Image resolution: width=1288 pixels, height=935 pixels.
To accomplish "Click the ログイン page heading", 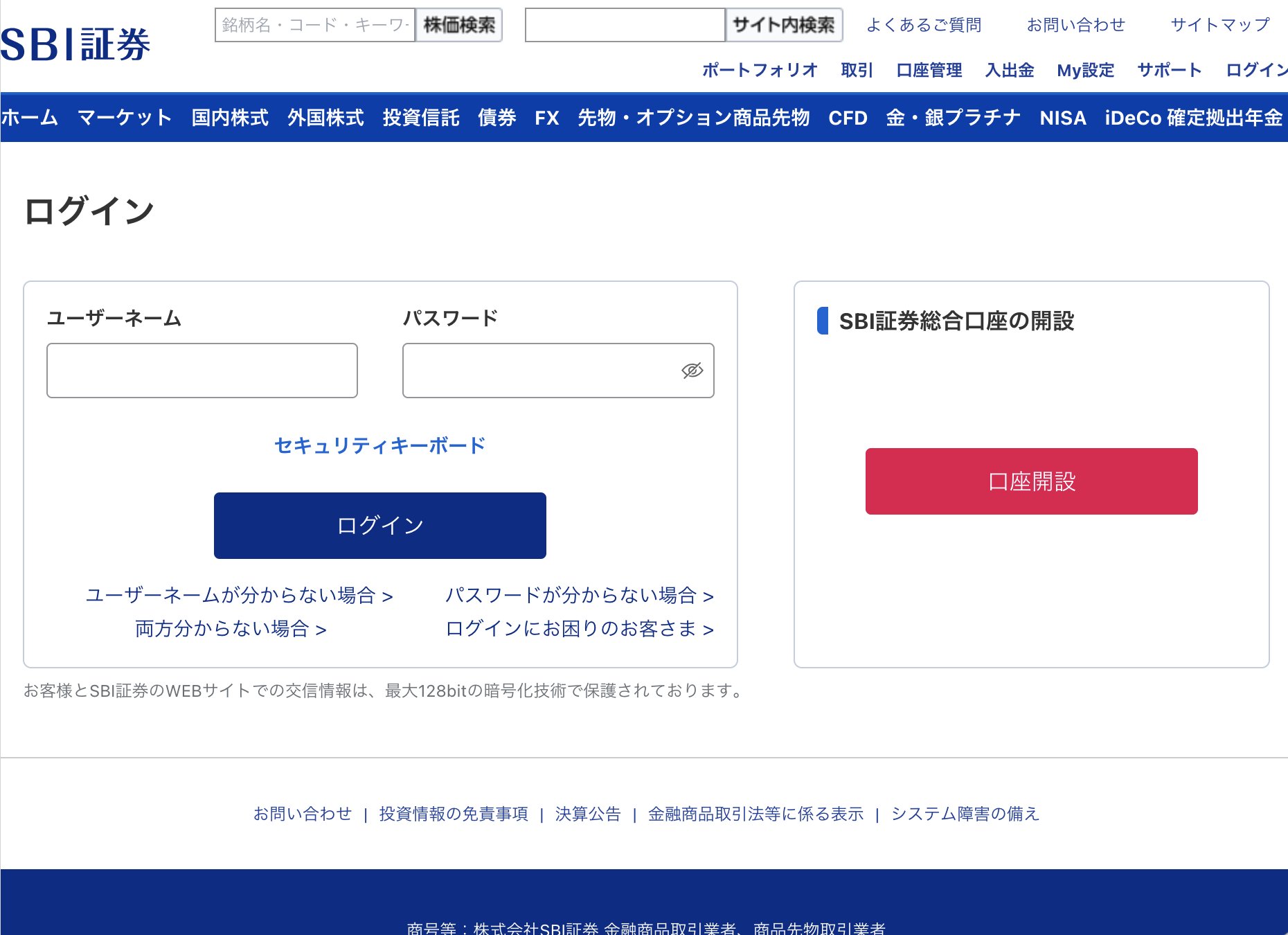I will tap(89, 211).
